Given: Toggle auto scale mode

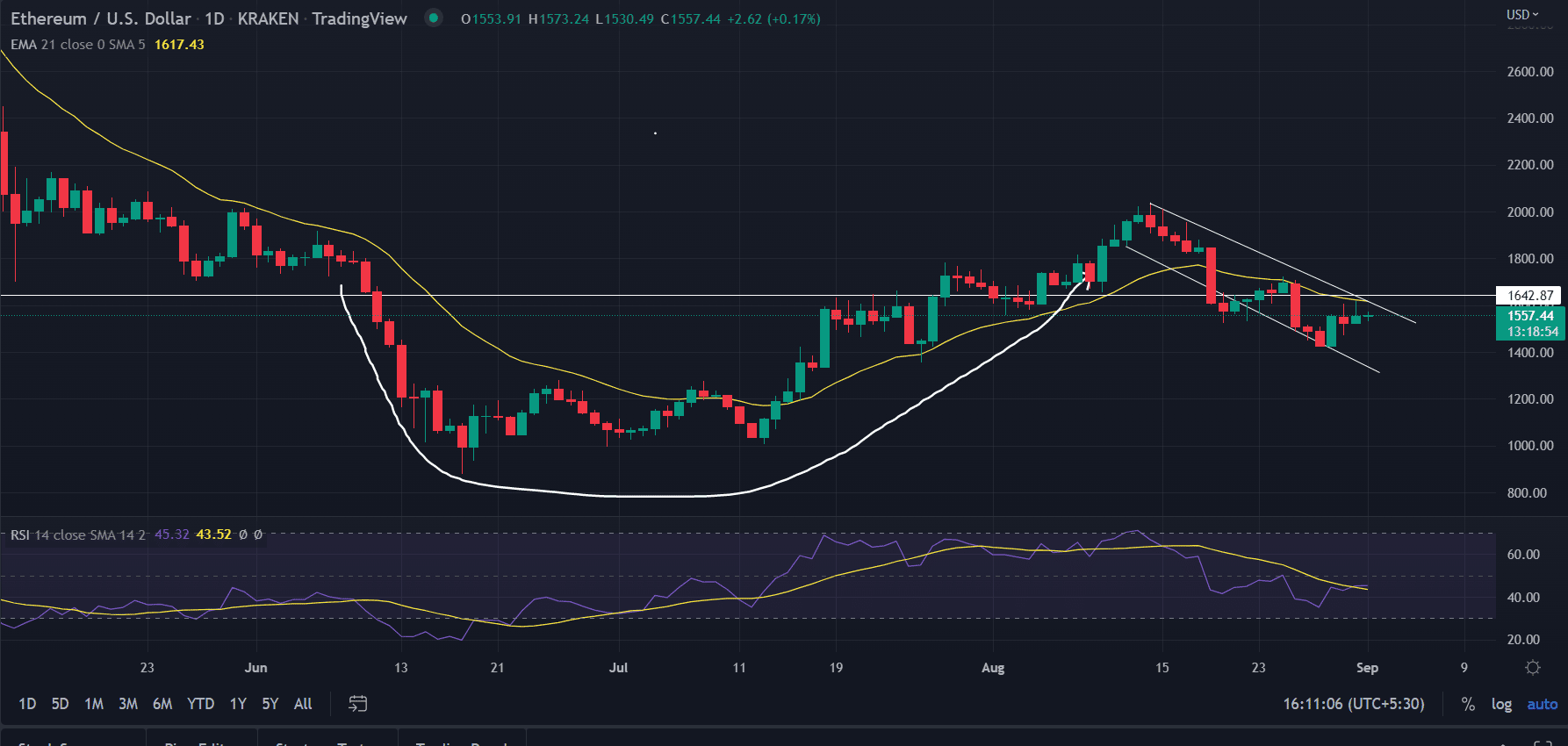Looking at the screenshot, I should coord(1542,704).
